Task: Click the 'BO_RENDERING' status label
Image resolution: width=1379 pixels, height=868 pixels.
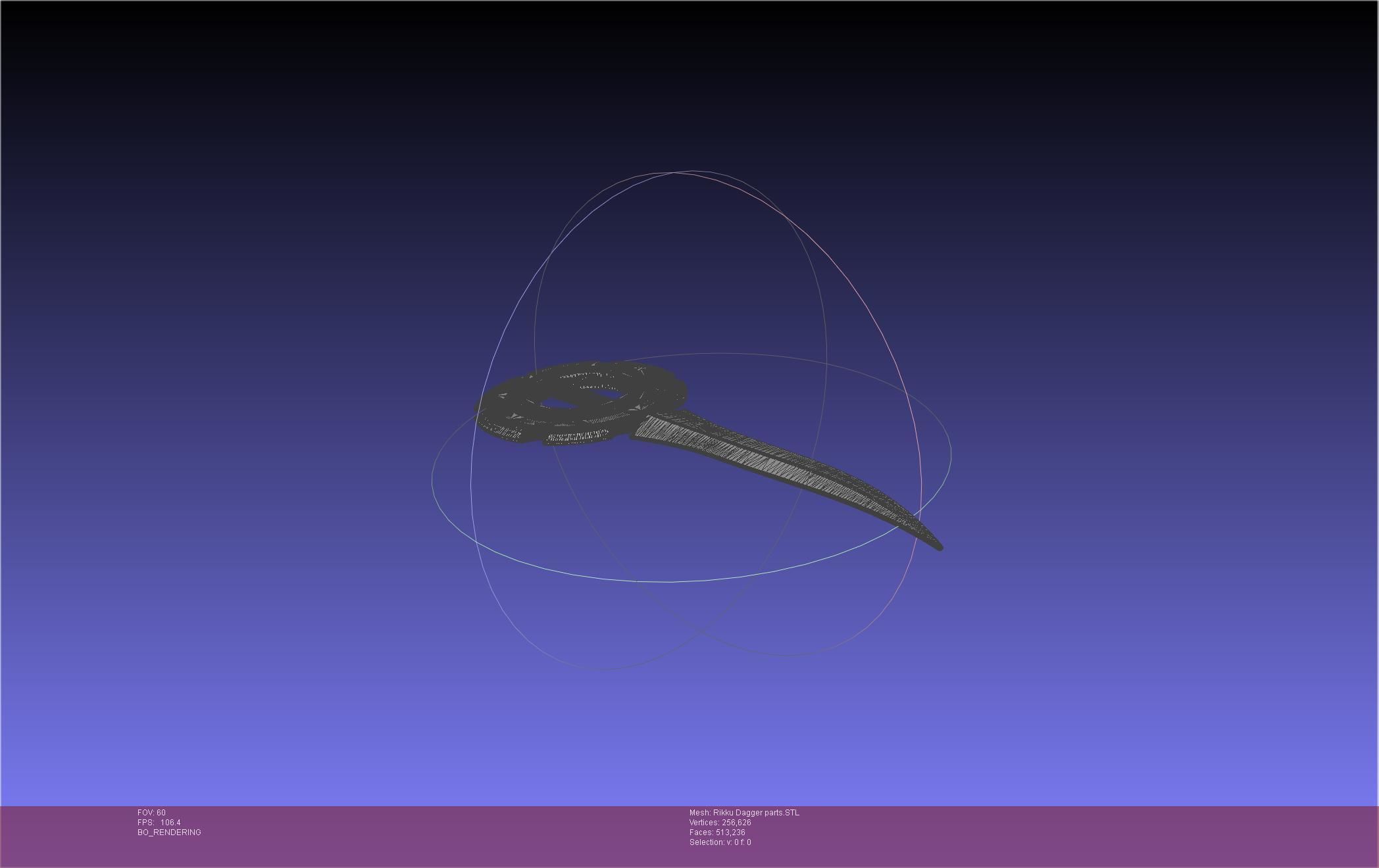Action: click(x=169, y=832)
